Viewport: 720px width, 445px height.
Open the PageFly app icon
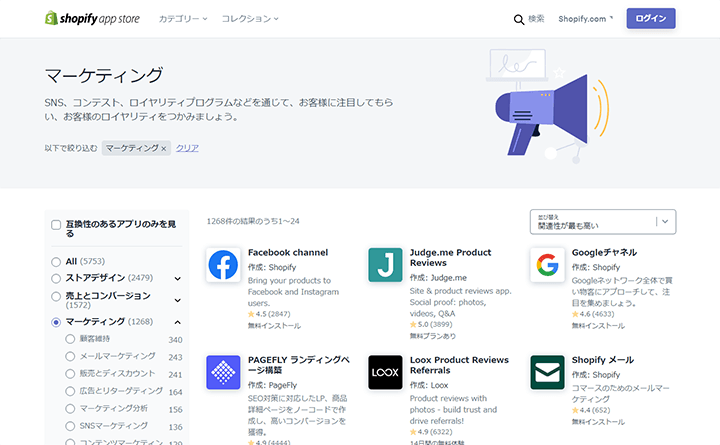coord(224,372)
